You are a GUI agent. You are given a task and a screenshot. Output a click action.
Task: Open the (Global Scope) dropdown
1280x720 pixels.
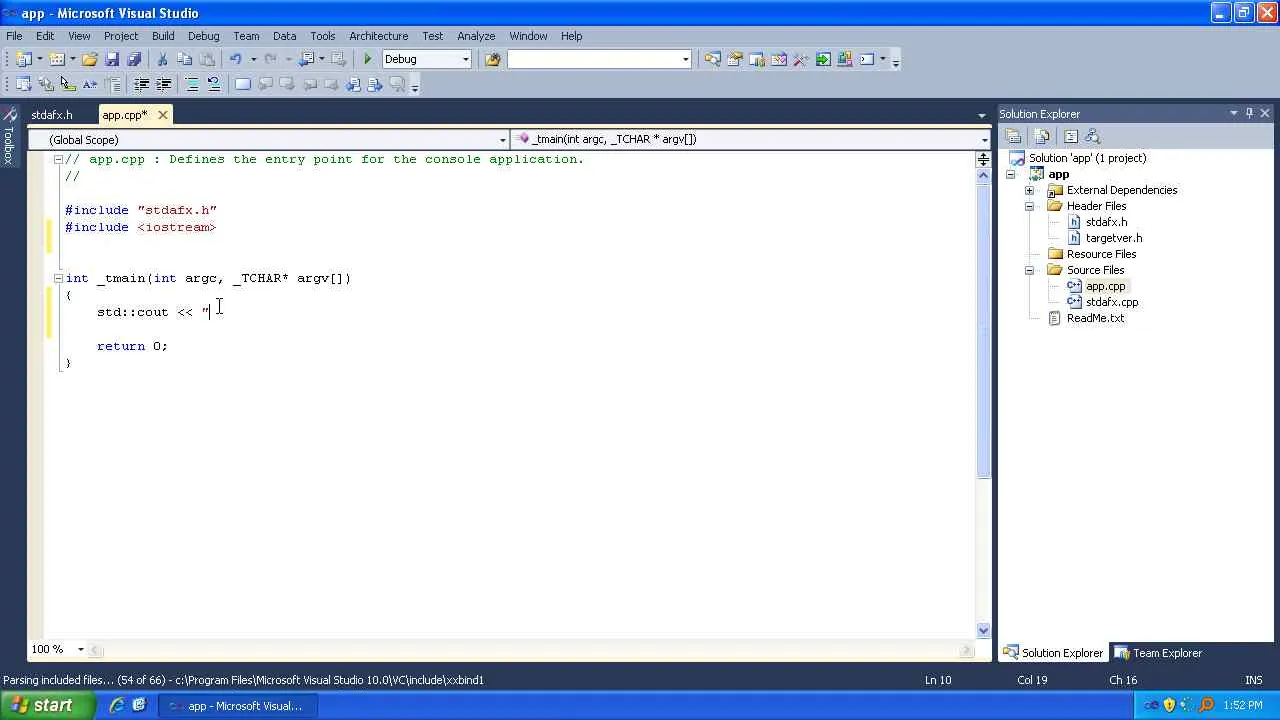pos(502,140)
